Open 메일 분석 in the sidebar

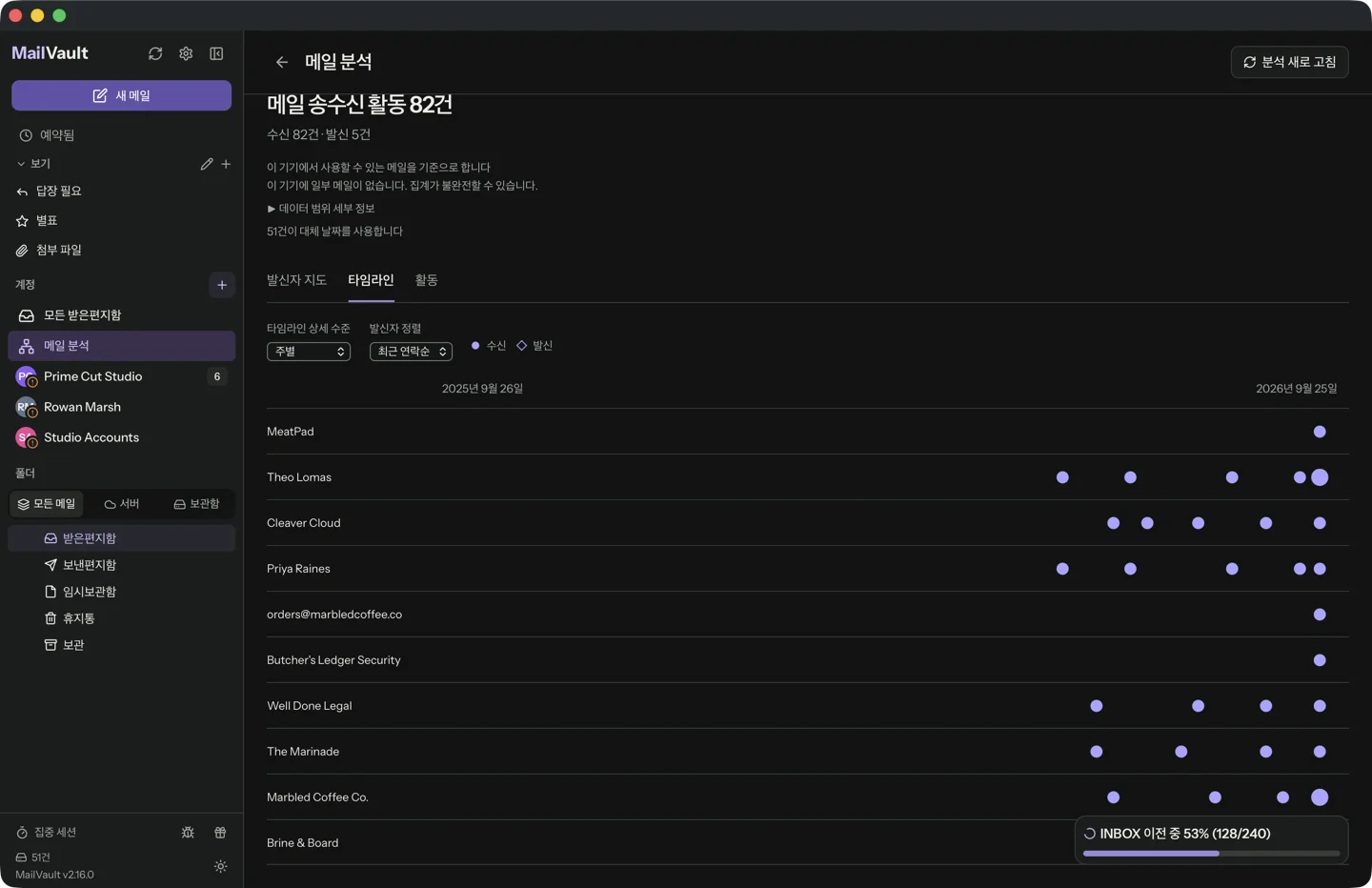coord(122,346)
